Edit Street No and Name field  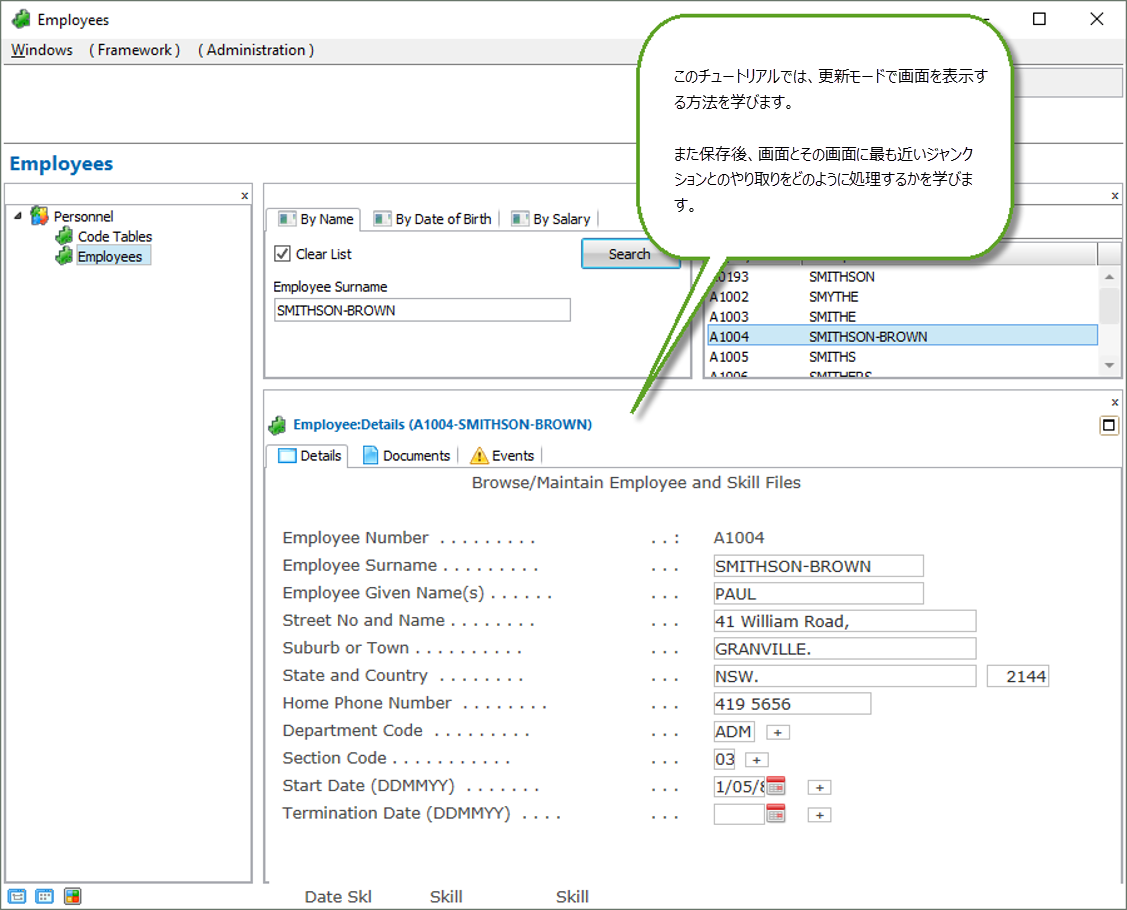point(845,621)
